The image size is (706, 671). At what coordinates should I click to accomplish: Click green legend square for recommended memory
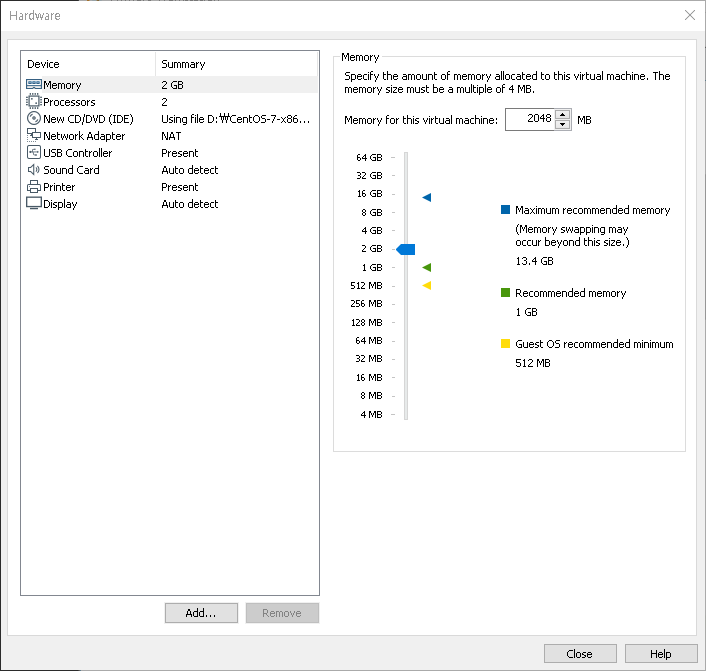click(506, 293)
